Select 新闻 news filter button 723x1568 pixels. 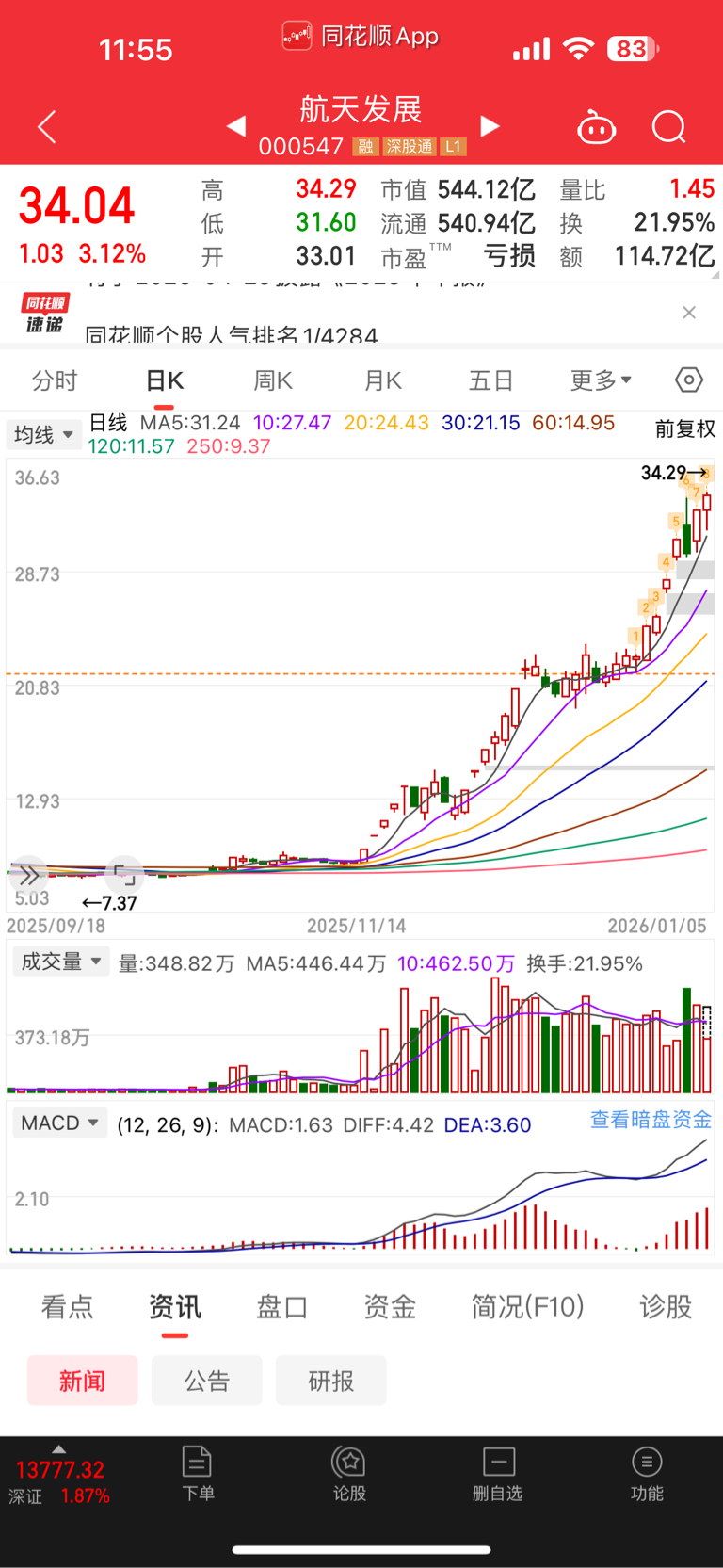click(x=83, y=1381)
